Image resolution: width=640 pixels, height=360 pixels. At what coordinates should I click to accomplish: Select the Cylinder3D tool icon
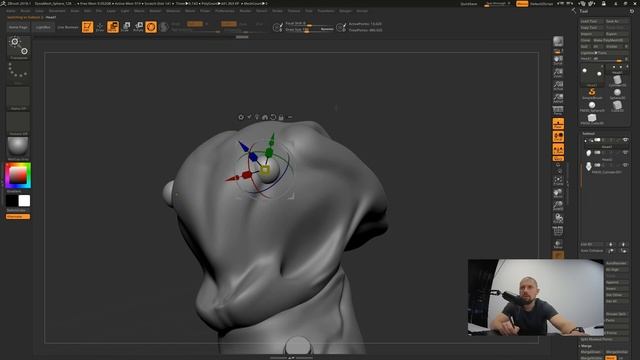(x=617, y=80)
